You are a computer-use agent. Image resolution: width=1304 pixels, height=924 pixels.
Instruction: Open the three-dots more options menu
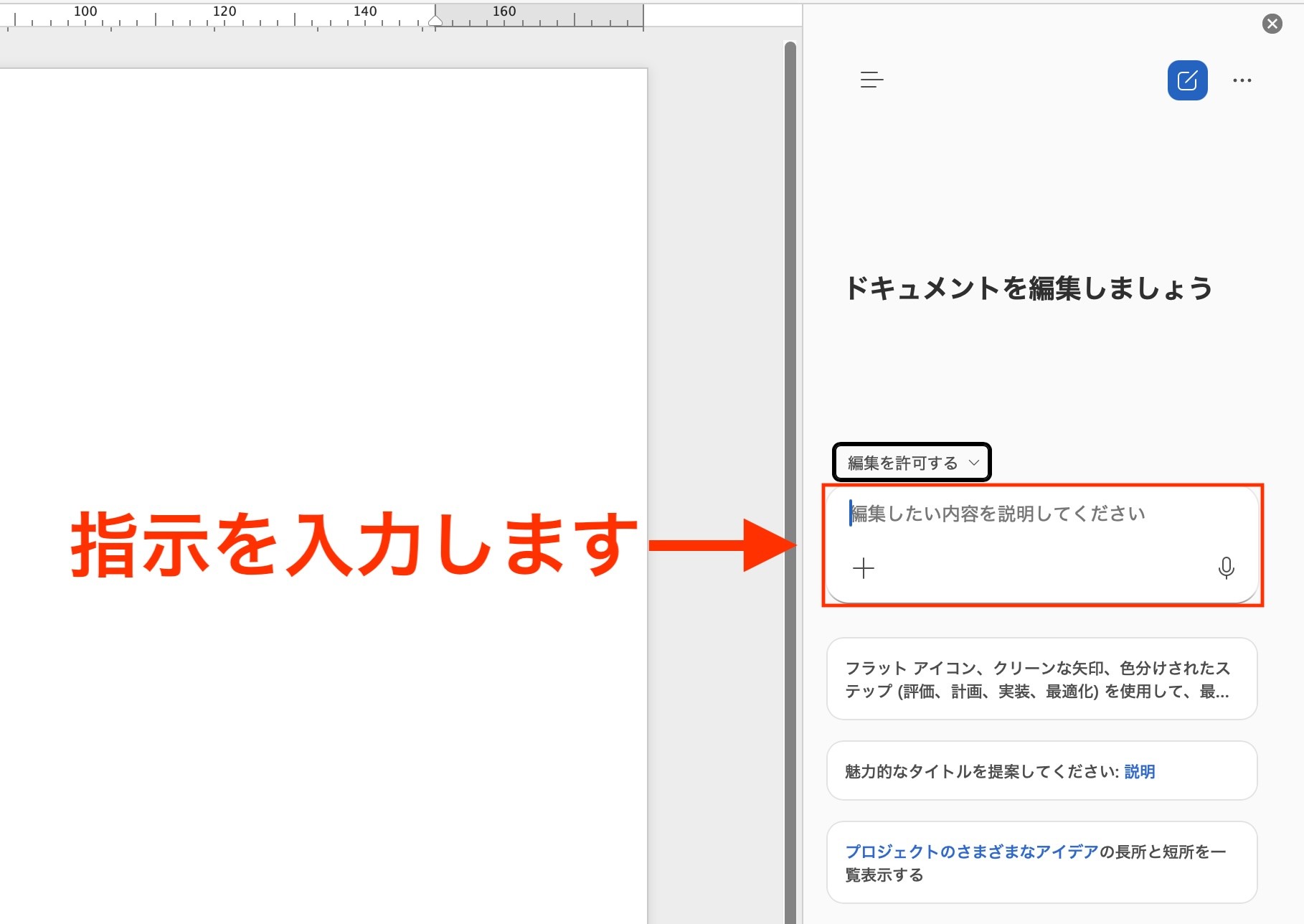click(x=1242, y=80)
